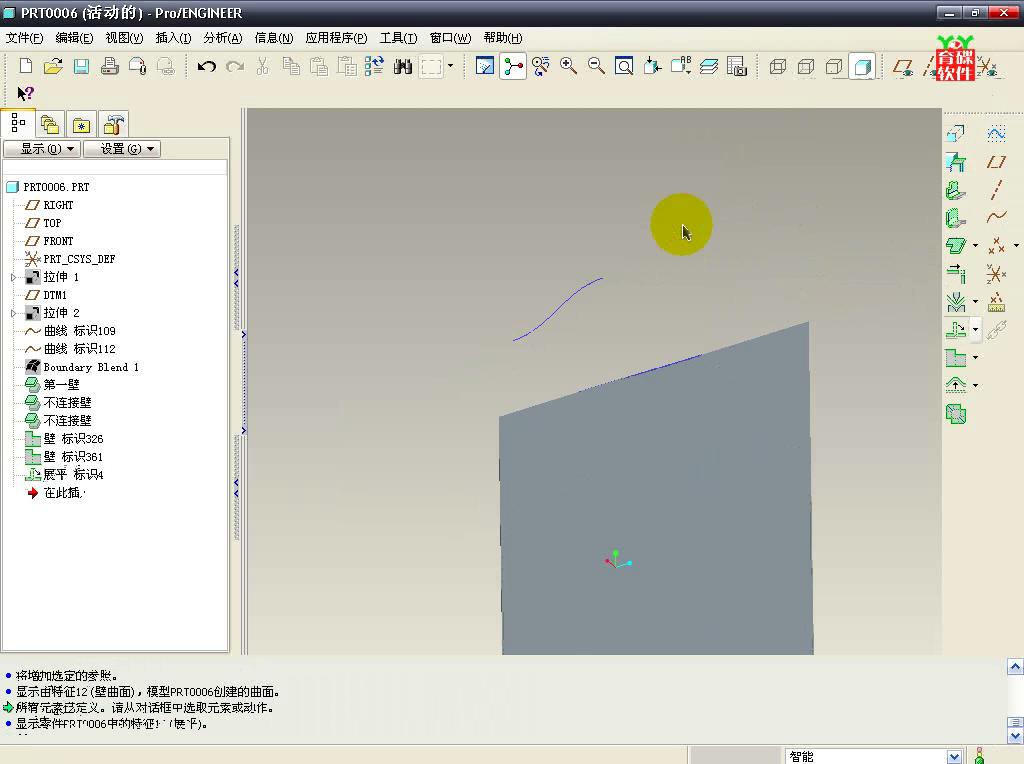Viewport: 1024px width, 764px height.
Task: Open the 智能 selection filter dropdown
Action: [x=954, y=756]
